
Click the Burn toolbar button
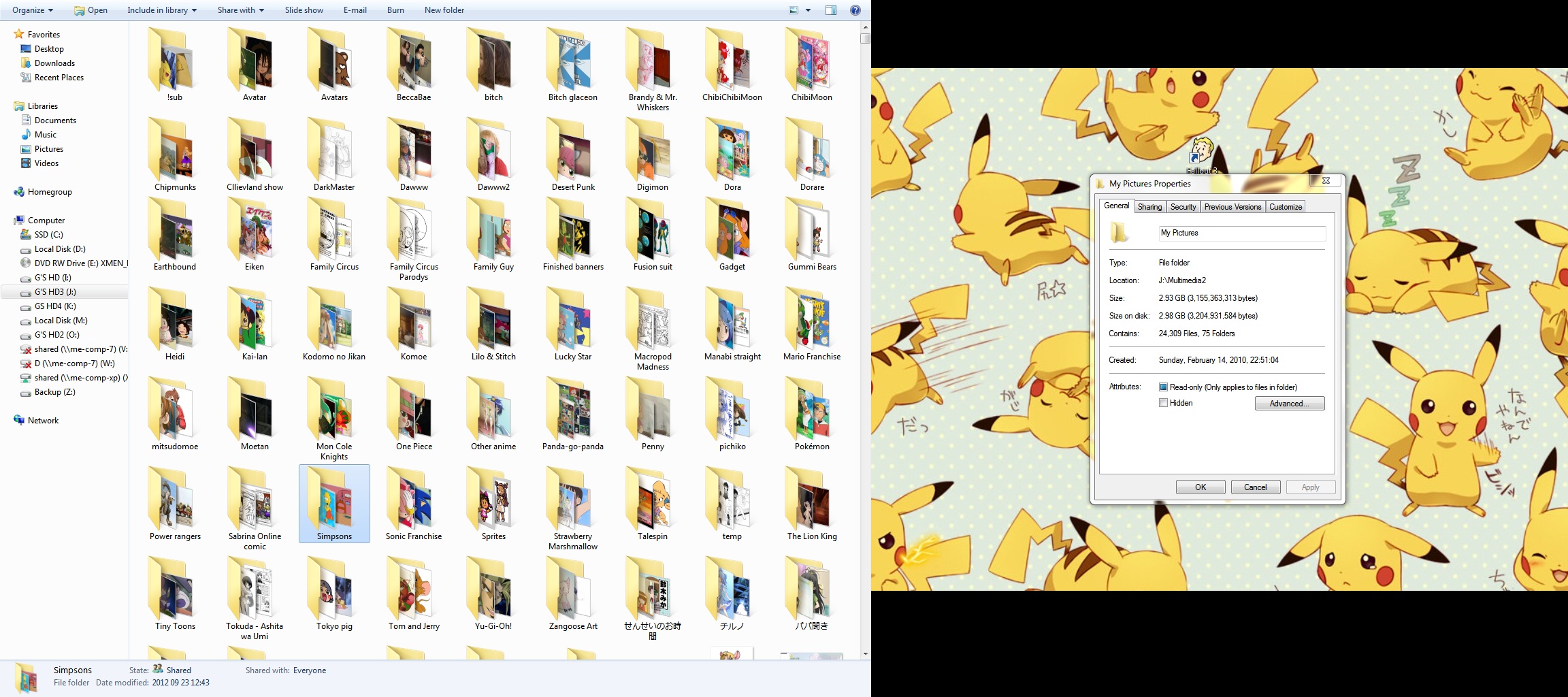395,10
